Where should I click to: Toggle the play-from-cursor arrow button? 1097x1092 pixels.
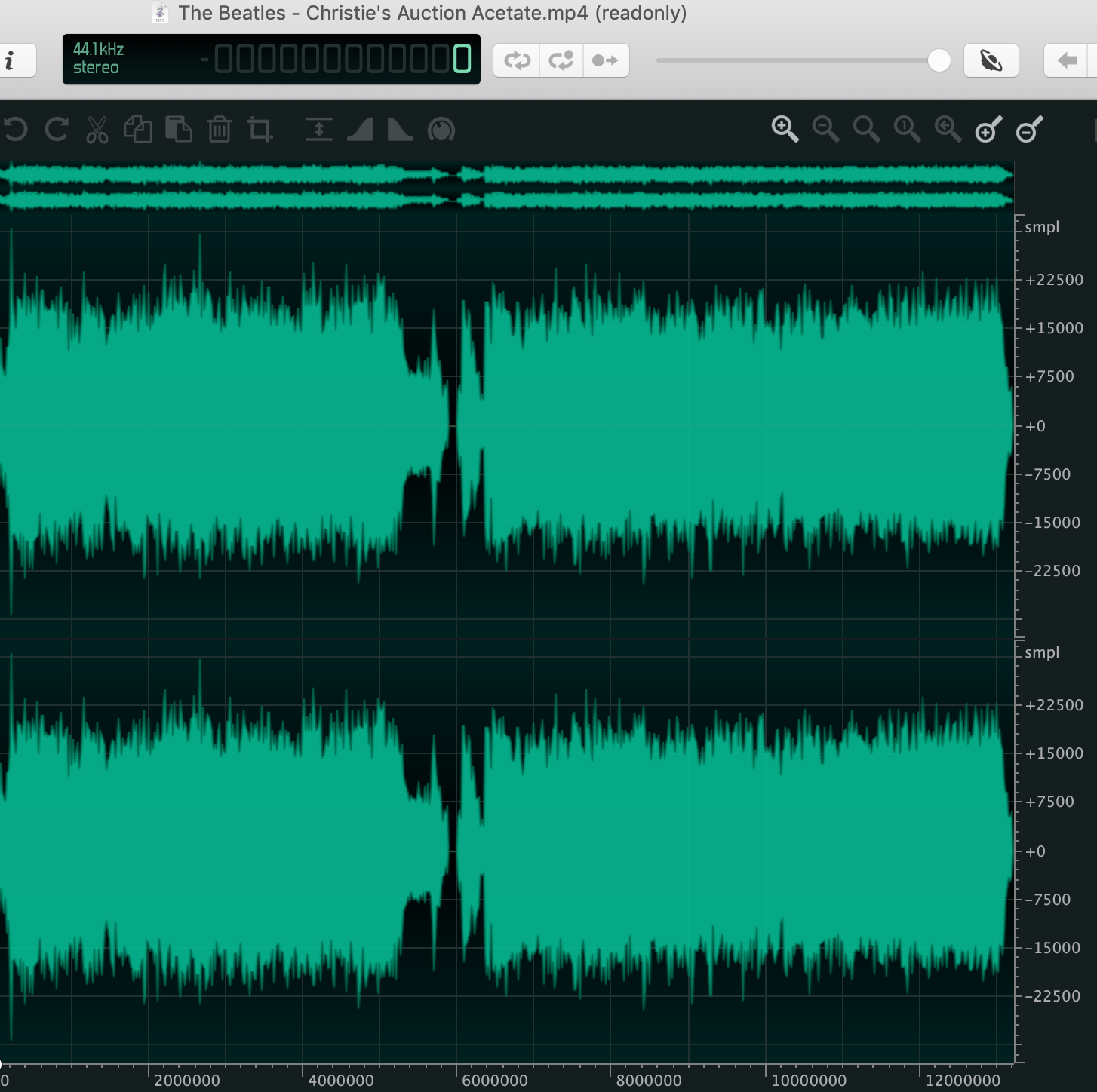[606, 60]
